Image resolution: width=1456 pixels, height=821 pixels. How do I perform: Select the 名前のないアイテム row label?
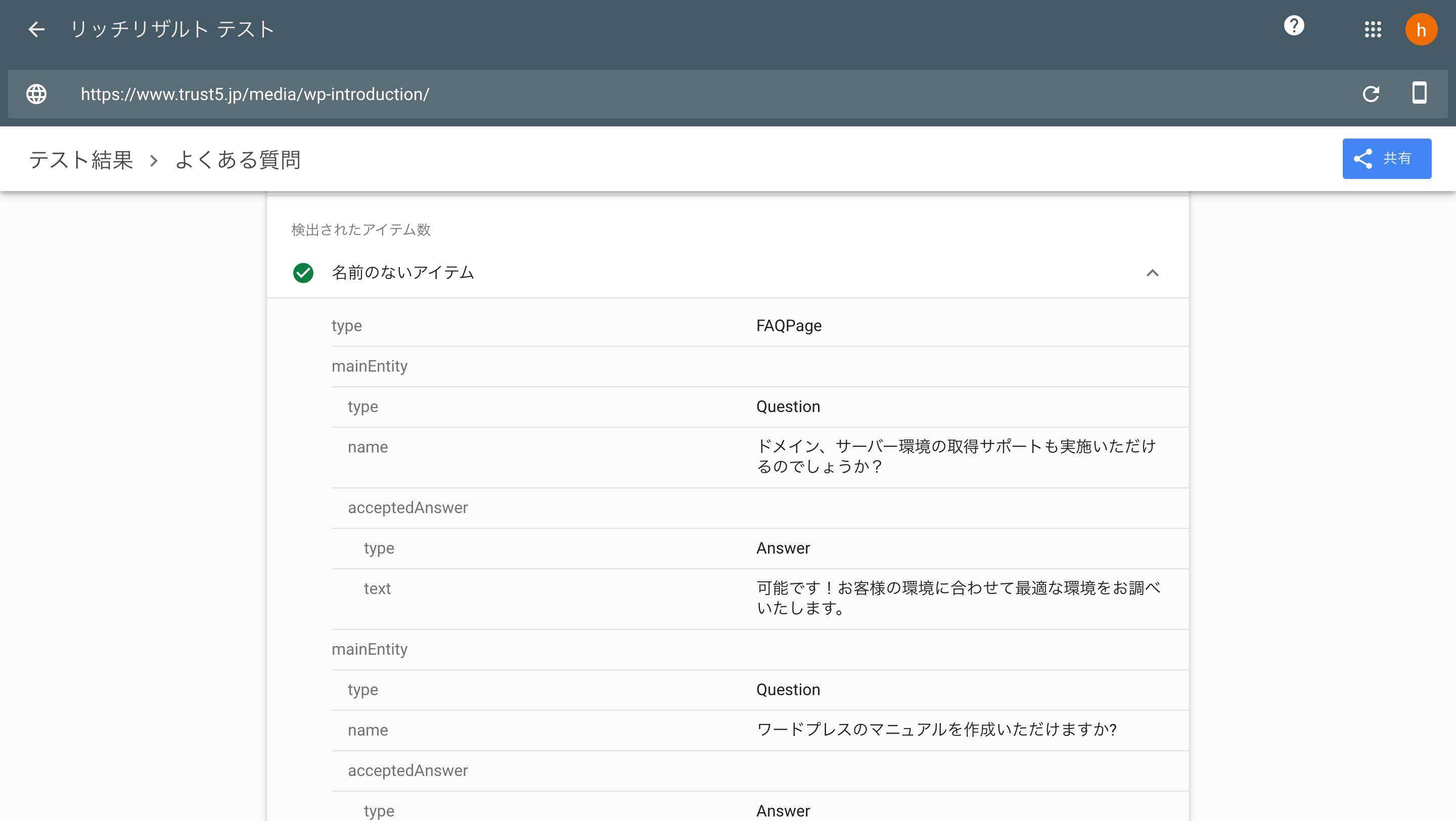[403, 273]
